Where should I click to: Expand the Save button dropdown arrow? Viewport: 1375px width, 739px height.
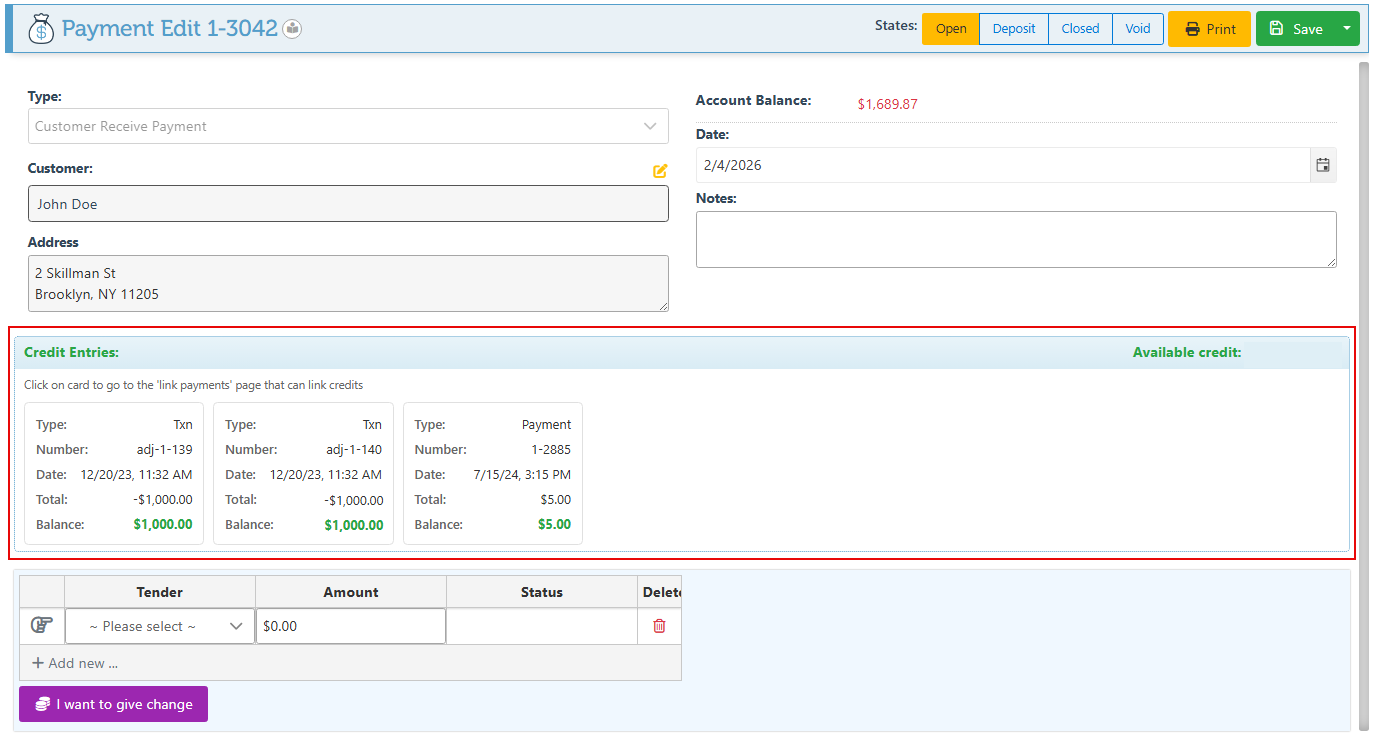pyautogui.click(x=1346, y=29)
